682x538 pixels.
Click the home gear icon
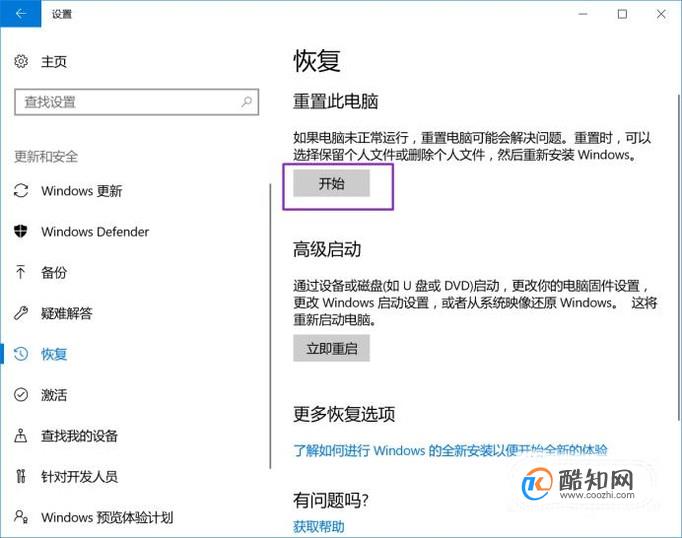click(x=21, y=61)
